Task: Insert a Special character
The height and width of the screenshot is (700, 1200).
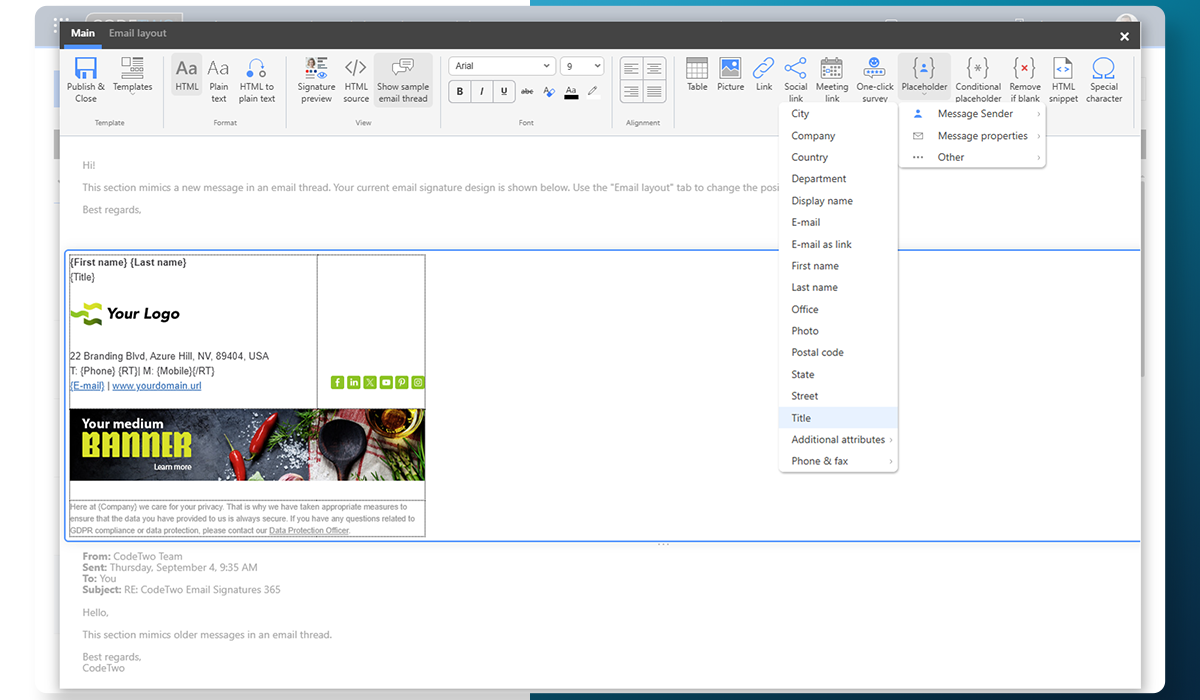Action: (x=1103, y=79)
